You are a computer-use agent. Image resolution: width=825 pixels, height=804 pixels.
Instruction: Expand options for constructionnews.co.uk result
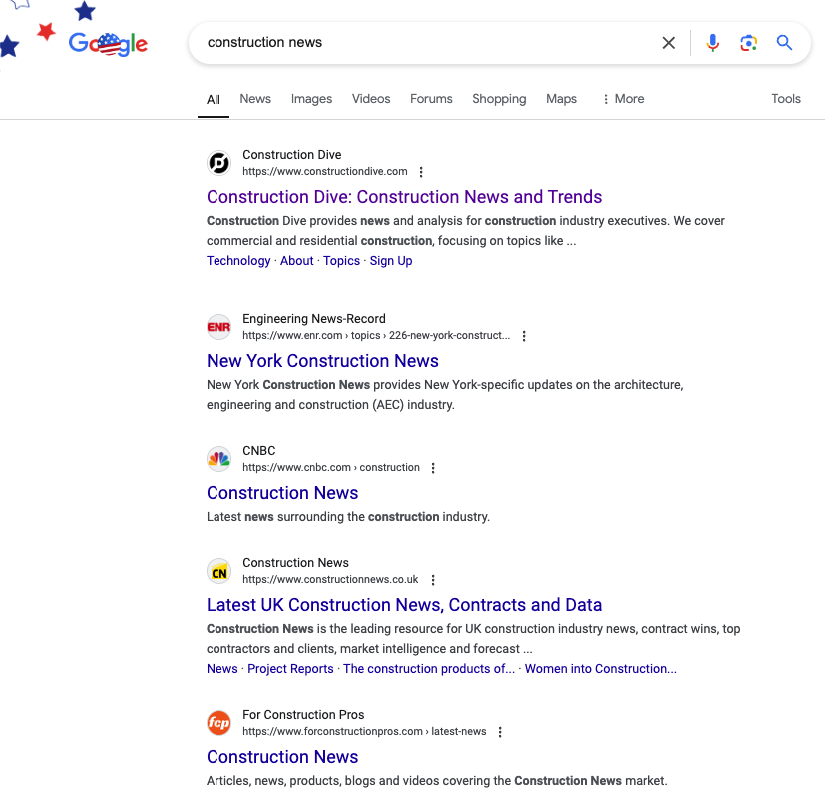(433, 580)
